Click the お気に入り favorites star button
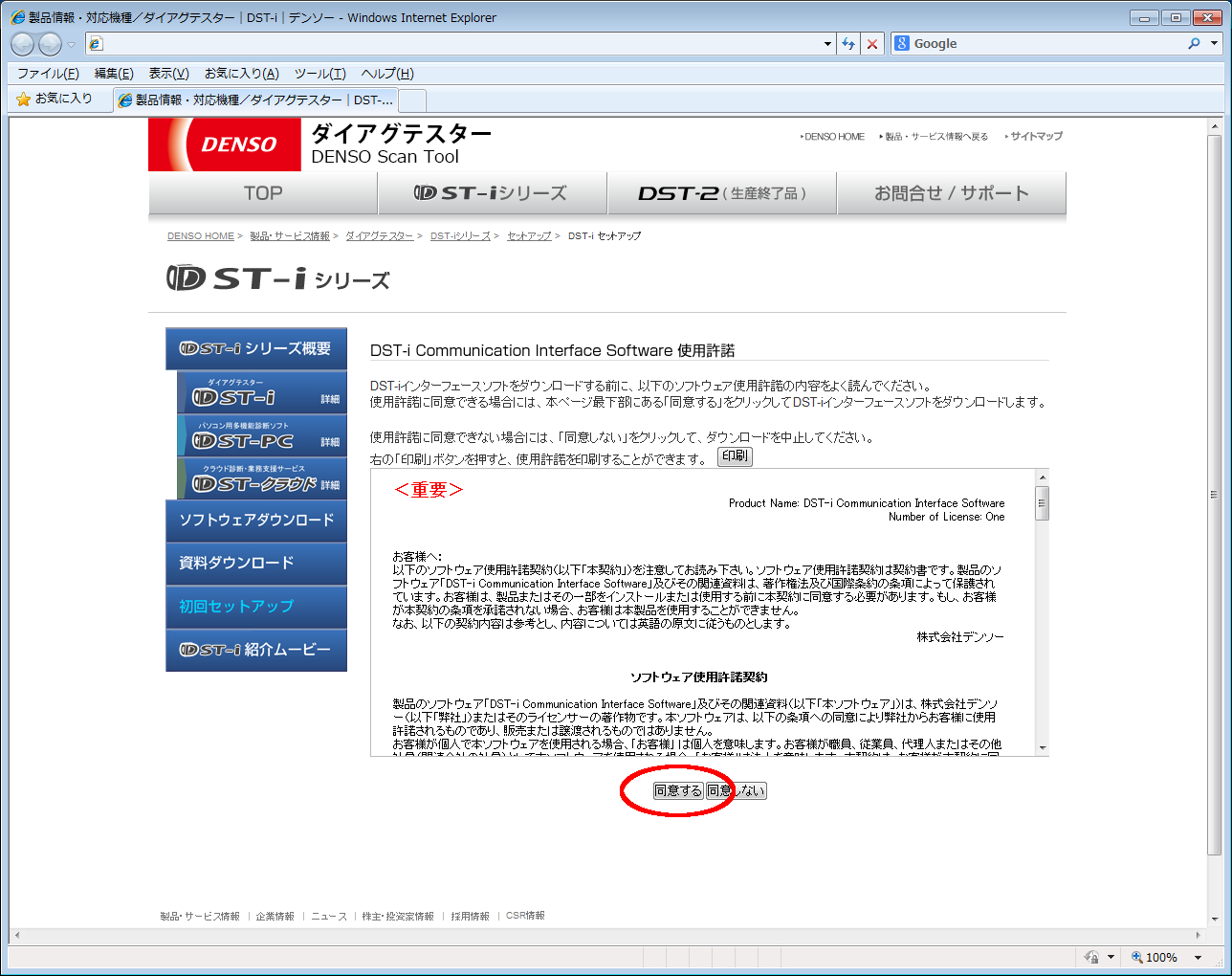 tap(55, 99)
